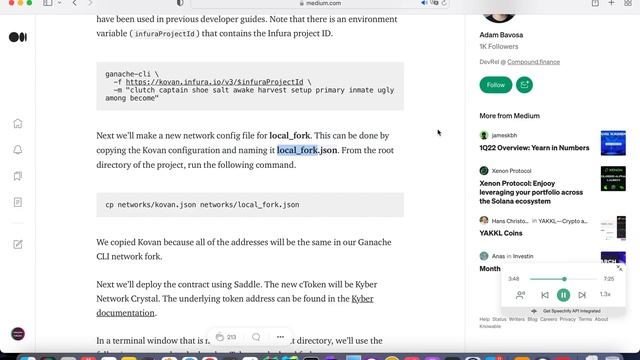Viewport: 640px width, 360px height.
Task: Seek the Speechify progress slider
Action: (563, 279)
